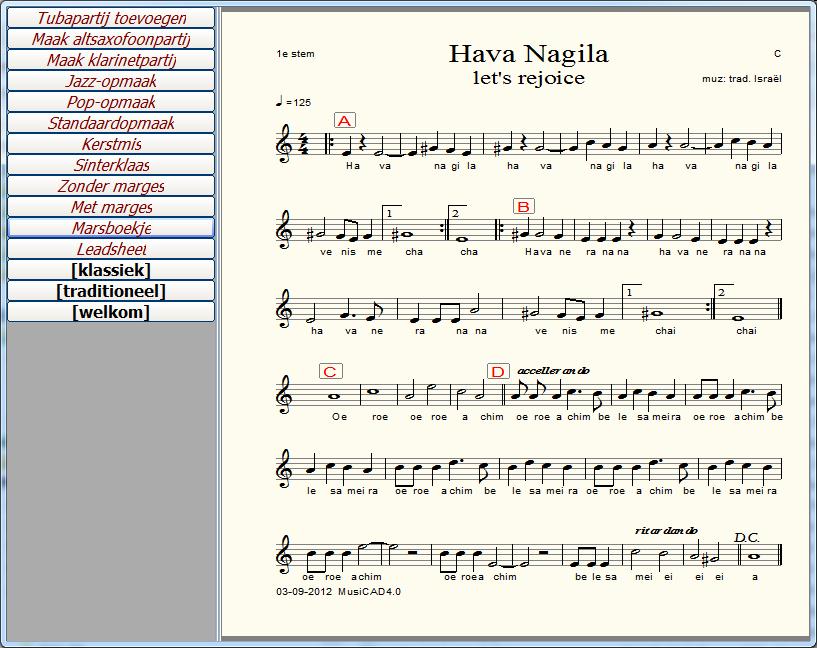
Task: Click the date footer 03-09-2012 MusiCAD4.0
Action: pos(339,592)
